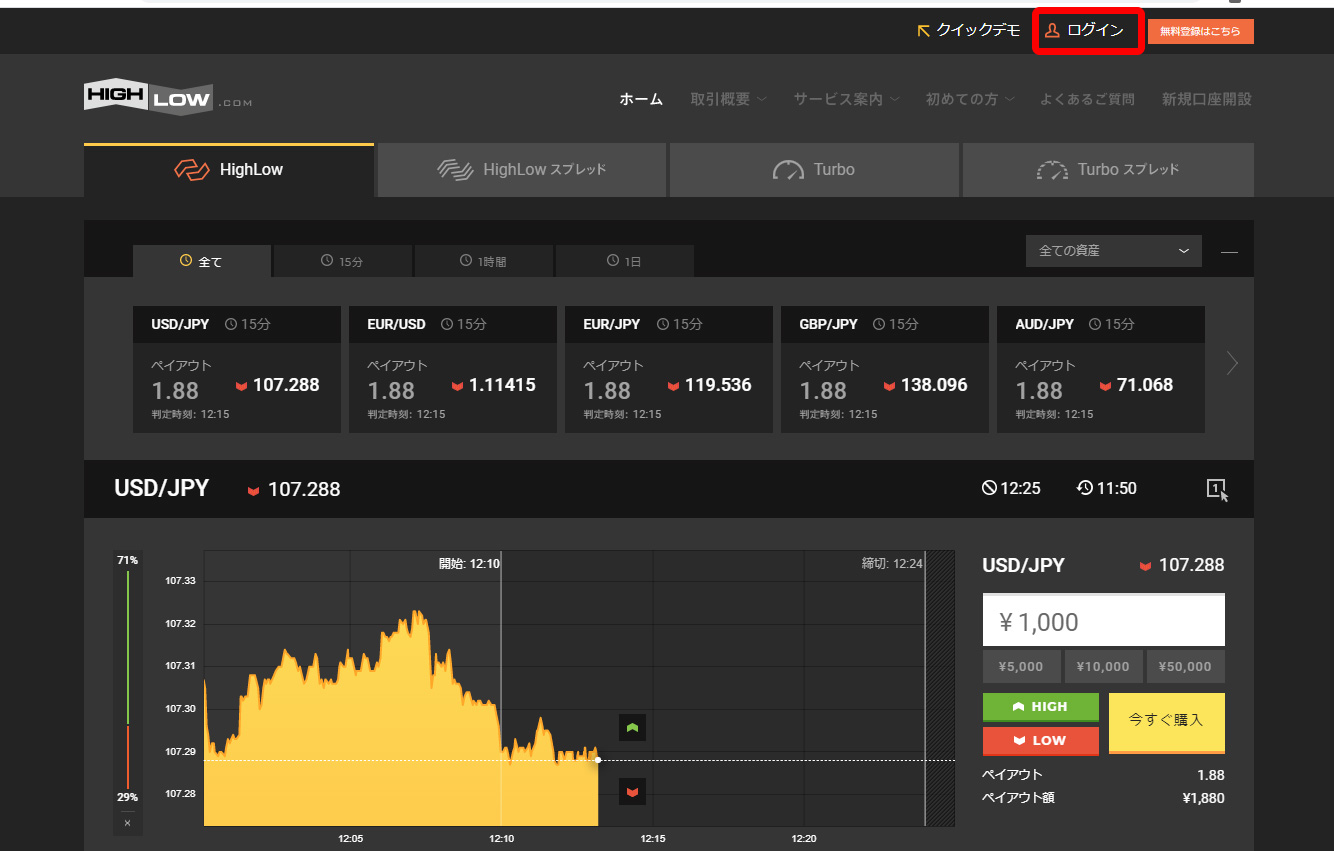Set amount to ¥50,000
Viewport: 1334px width, 851px height.
(x=1185, y=667)
